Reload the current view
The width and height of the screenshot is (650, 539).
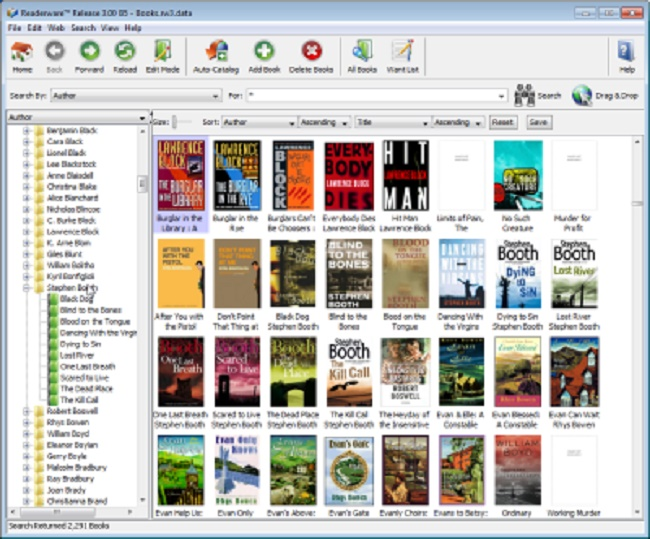coord(125,51)
